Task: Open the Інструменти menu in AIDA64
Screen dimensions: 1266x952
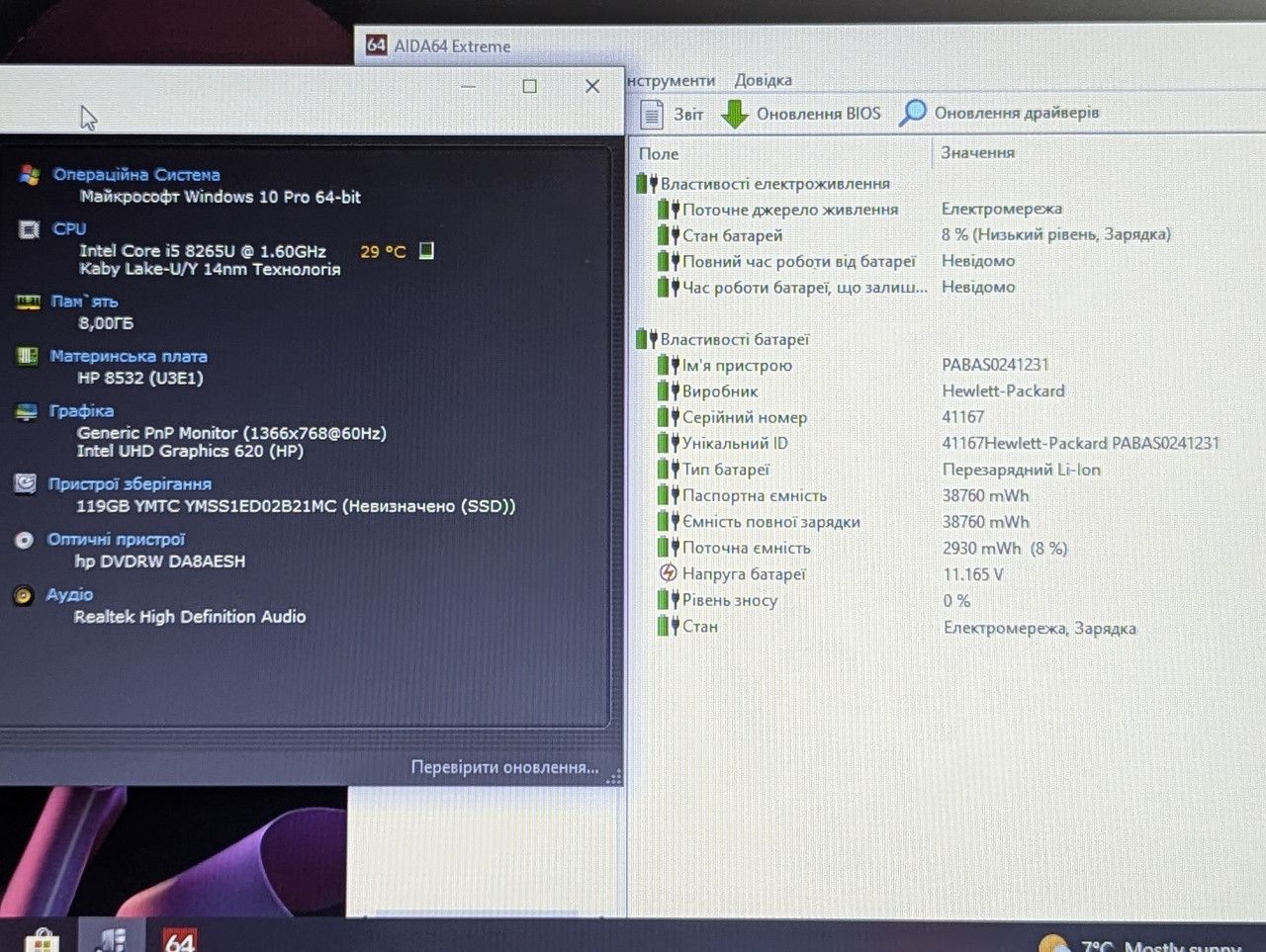Action: [x=671, y=80]
